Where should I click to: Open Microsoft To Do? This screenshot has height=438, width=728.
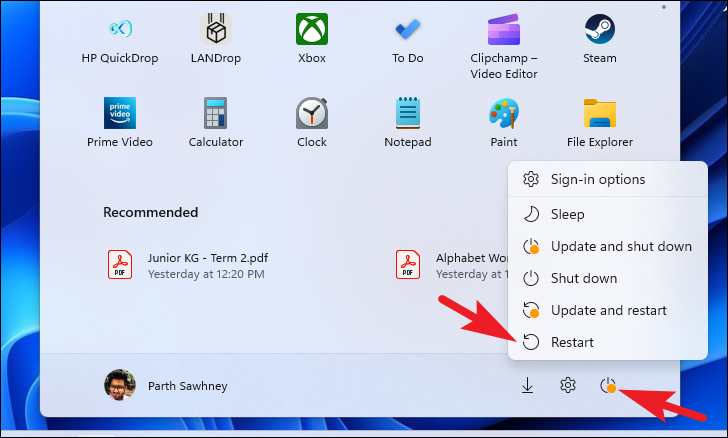408,40
